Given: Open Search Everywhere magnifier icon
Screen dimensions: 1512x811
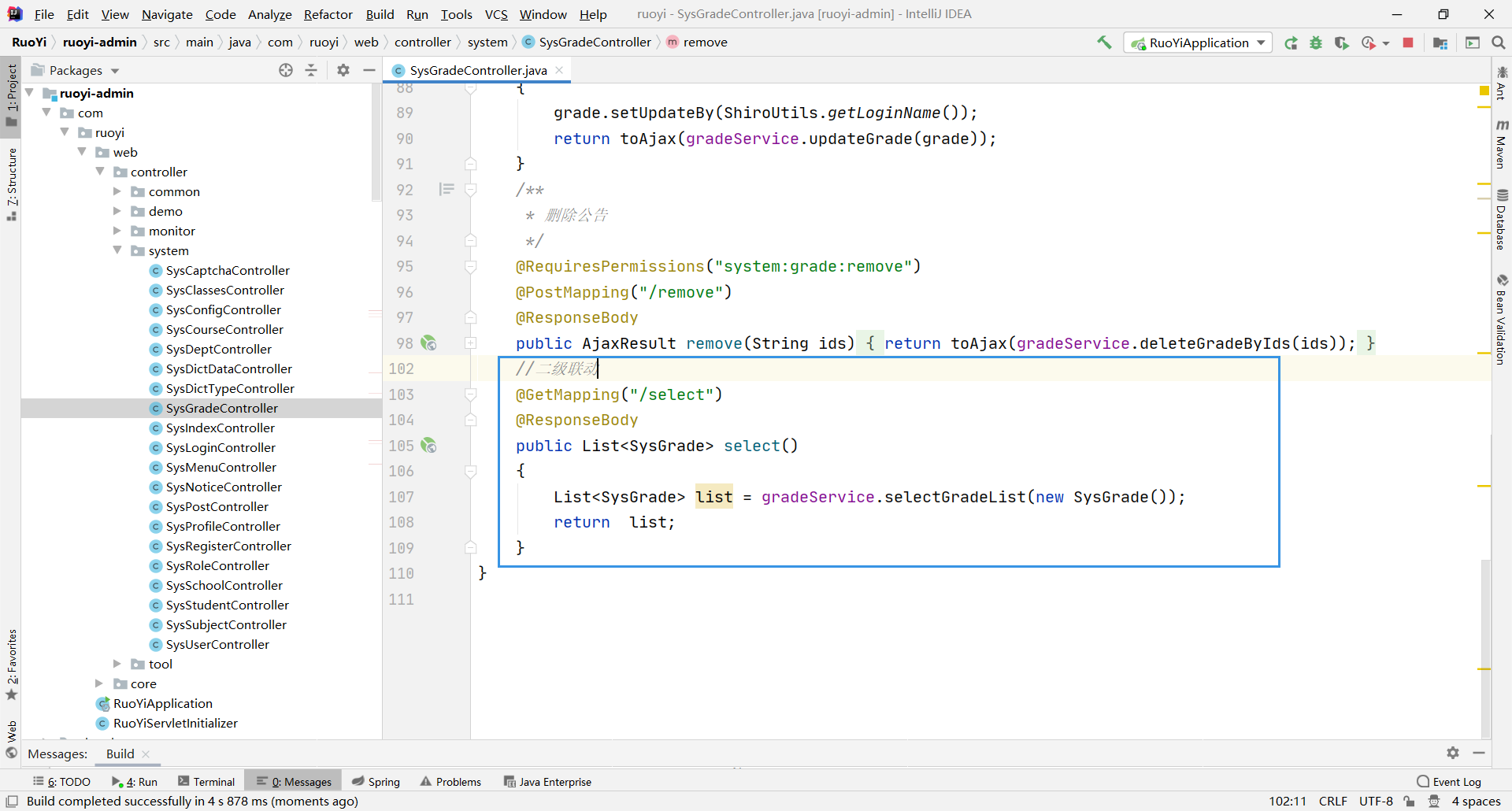Looking at the screenshot, I should point(1499,43).
